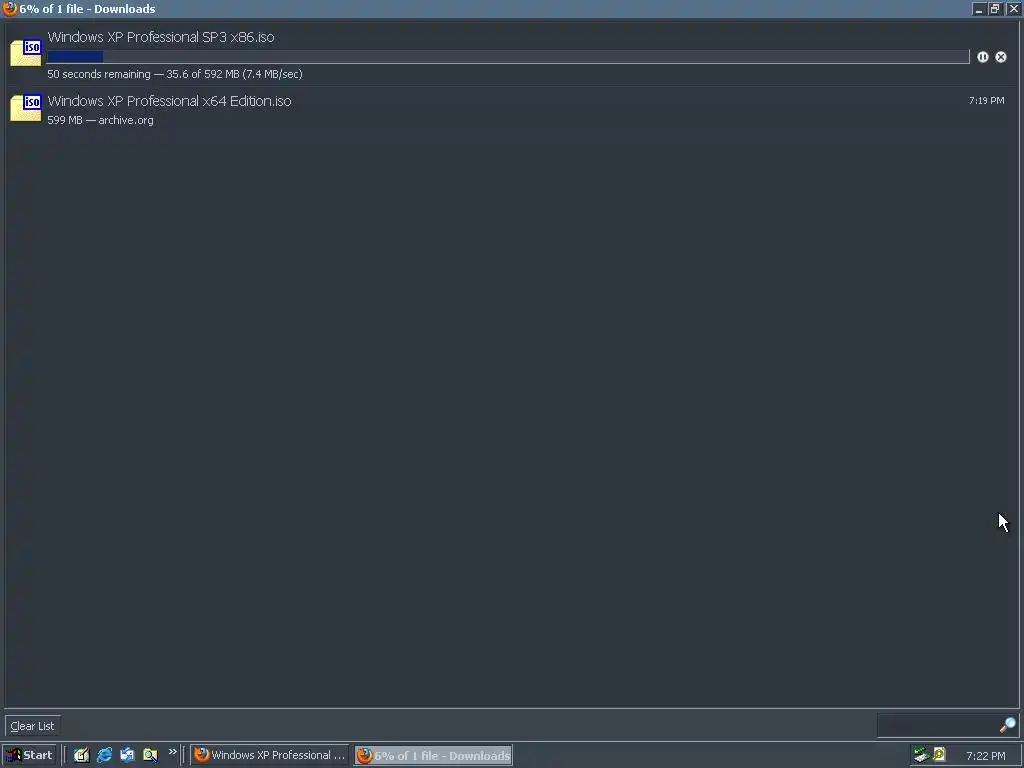This screenshot has height=768, width=1024.
Task: Focus the downloads search field
Action: [x=937, y=725]
